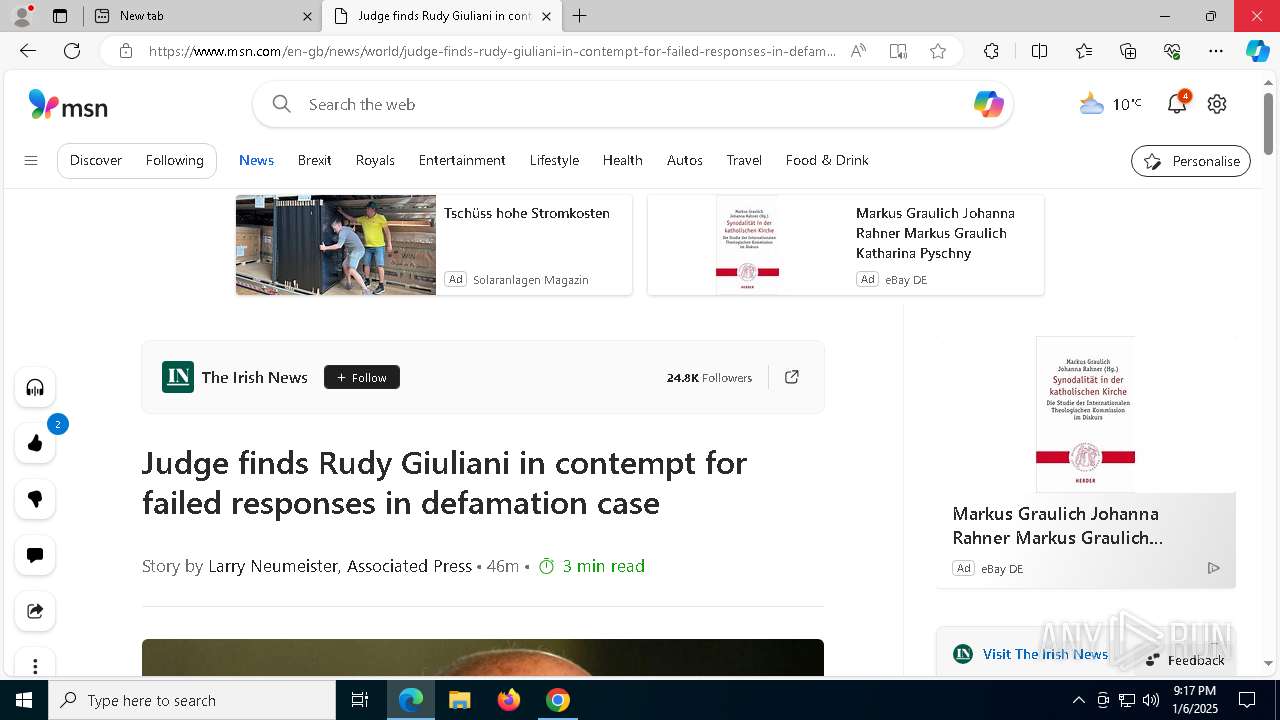Refresh the current page
The width and height of the screenshot is (1280, 720).
tap(72, 51)
